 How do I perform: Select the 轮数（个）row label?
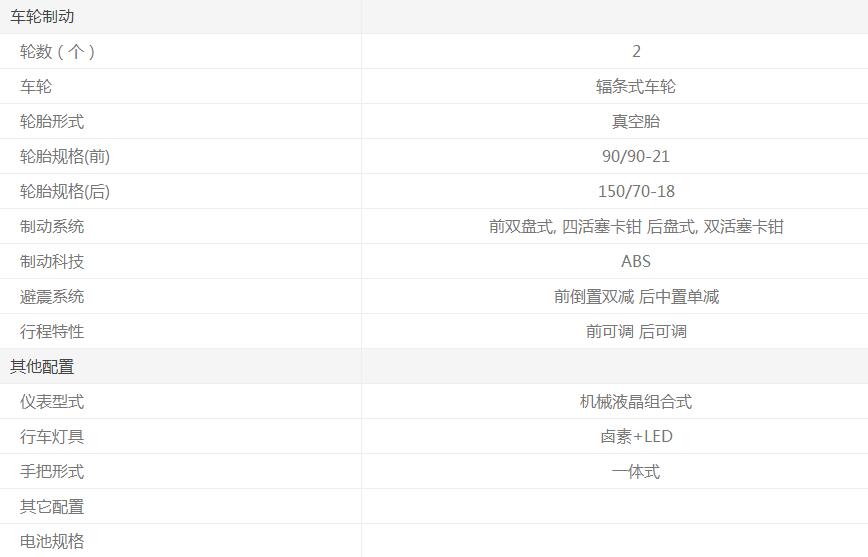(x=58, y=52)
